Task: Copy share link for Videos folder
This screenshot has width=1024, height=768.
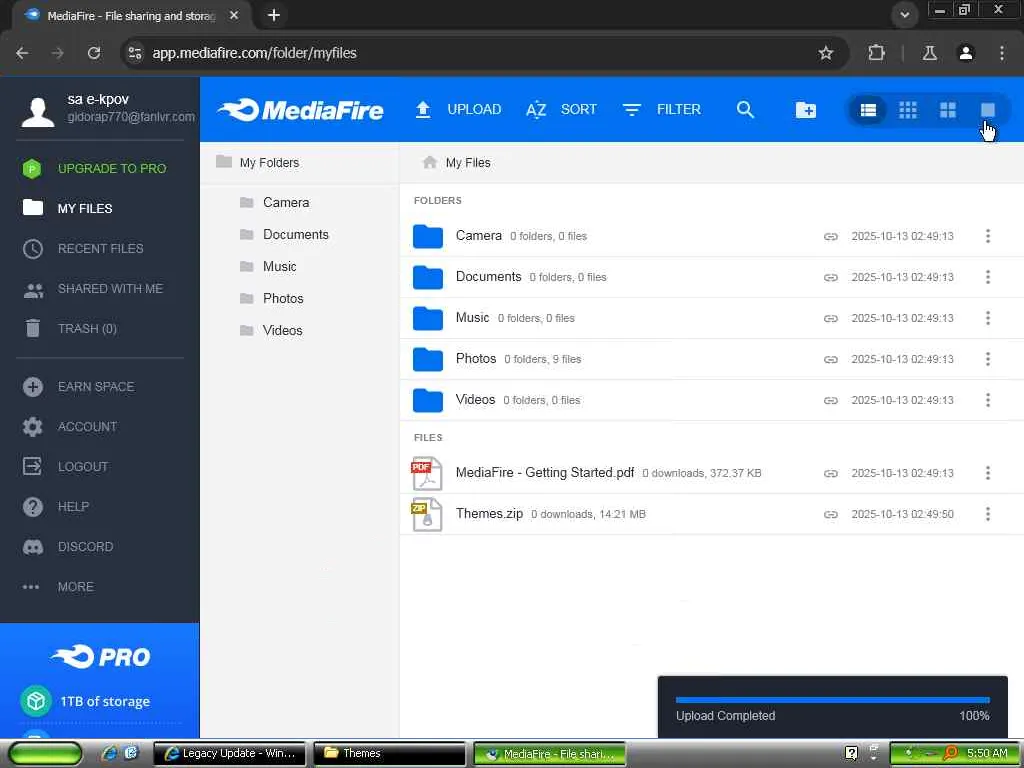Action: [830, 400]
